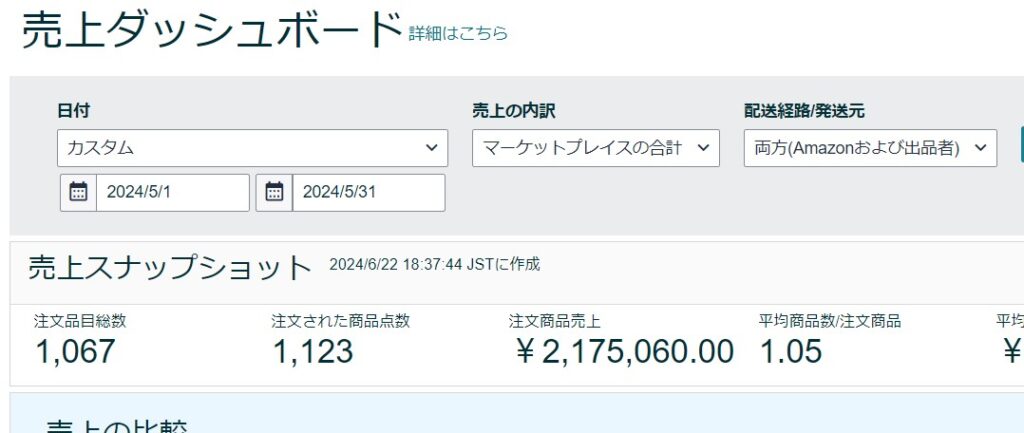Open the end date calendar icon

click(x=274, y=192)
